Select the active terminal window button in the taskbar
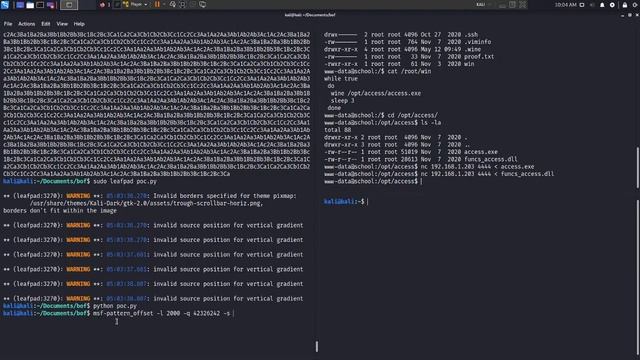 point(69,5)
